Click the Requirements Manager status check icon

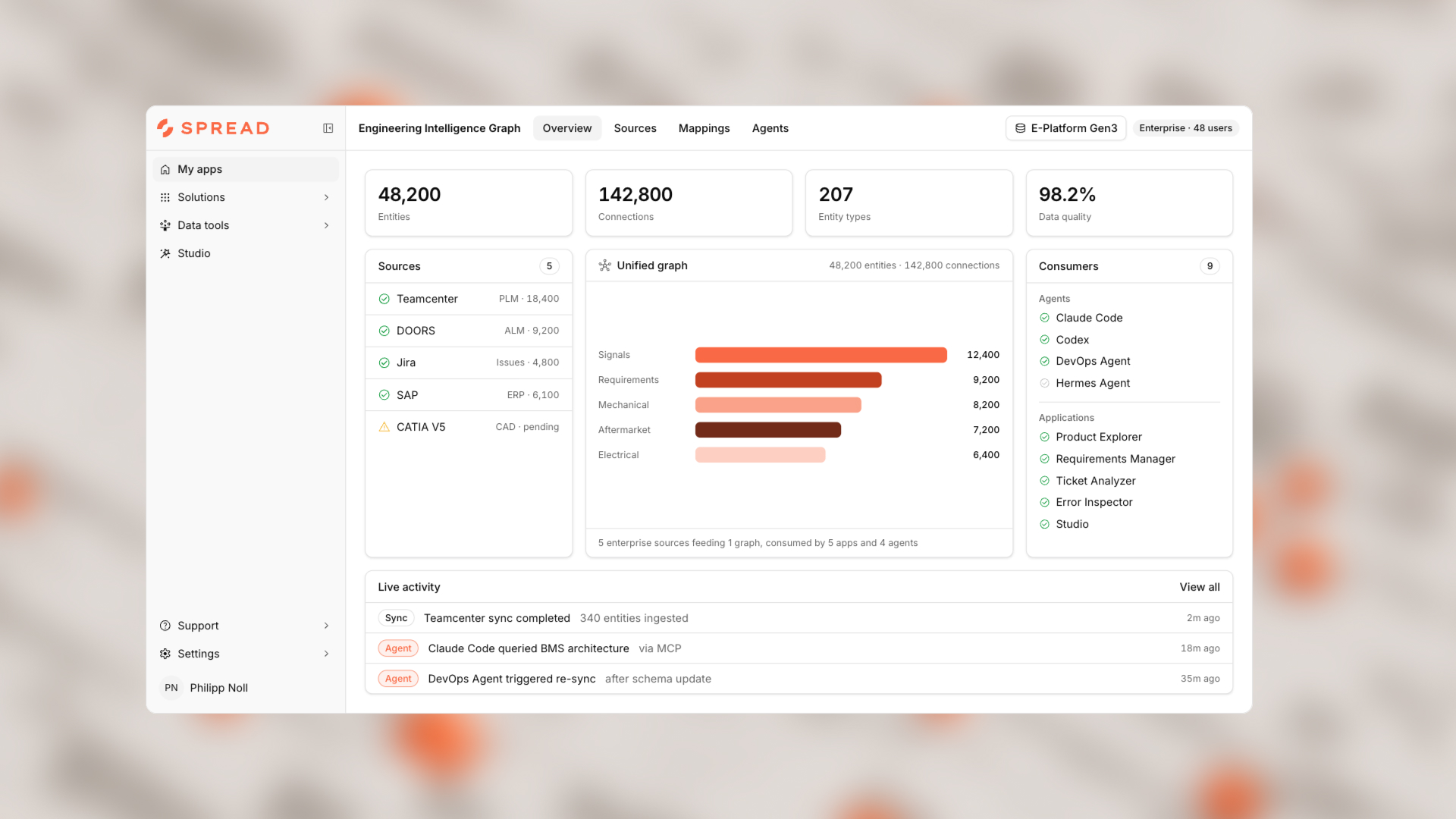[1044, 459]
